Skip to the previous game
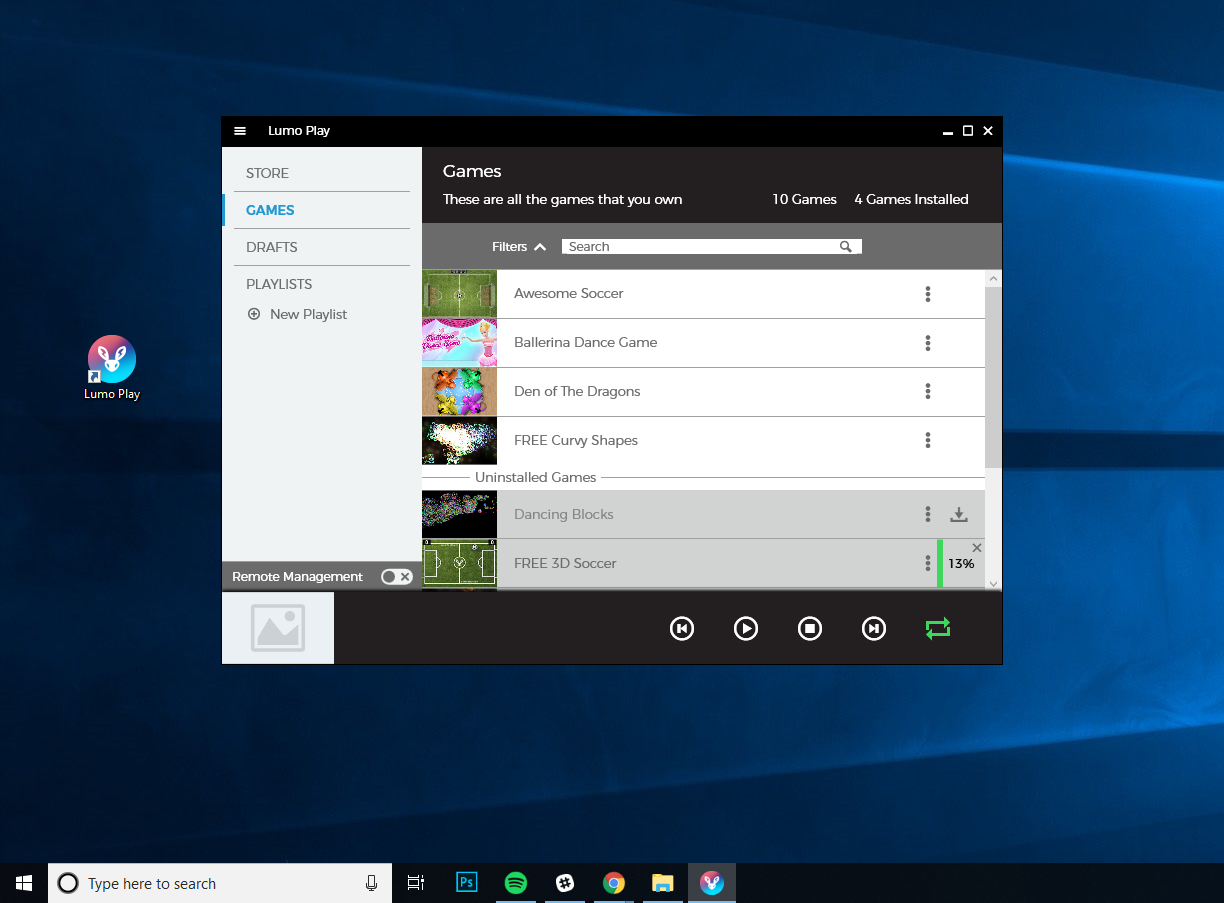The height and width of the screenshot is (903, 1224). point(682,628)
